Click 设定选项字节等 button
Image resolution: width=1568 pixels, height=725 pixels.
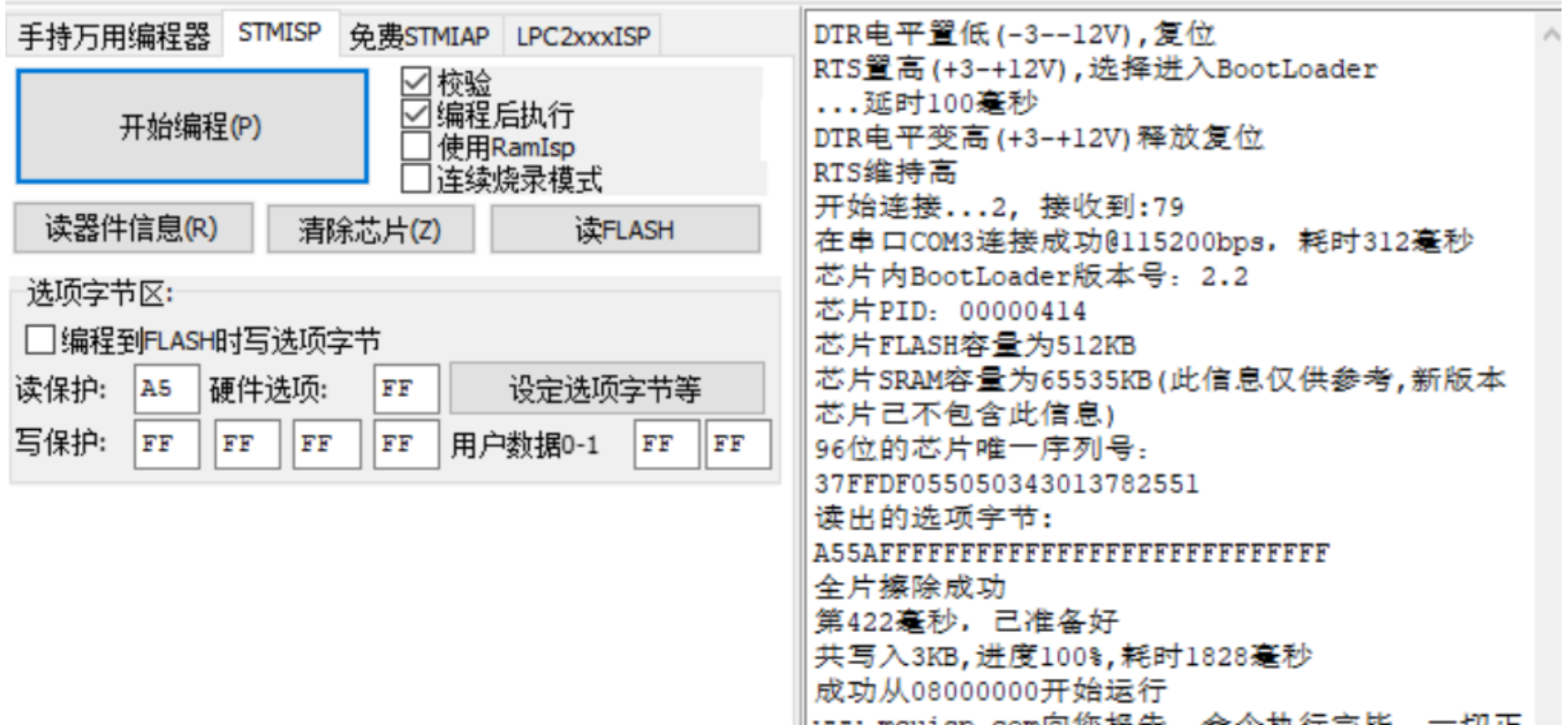click(606, 389)
